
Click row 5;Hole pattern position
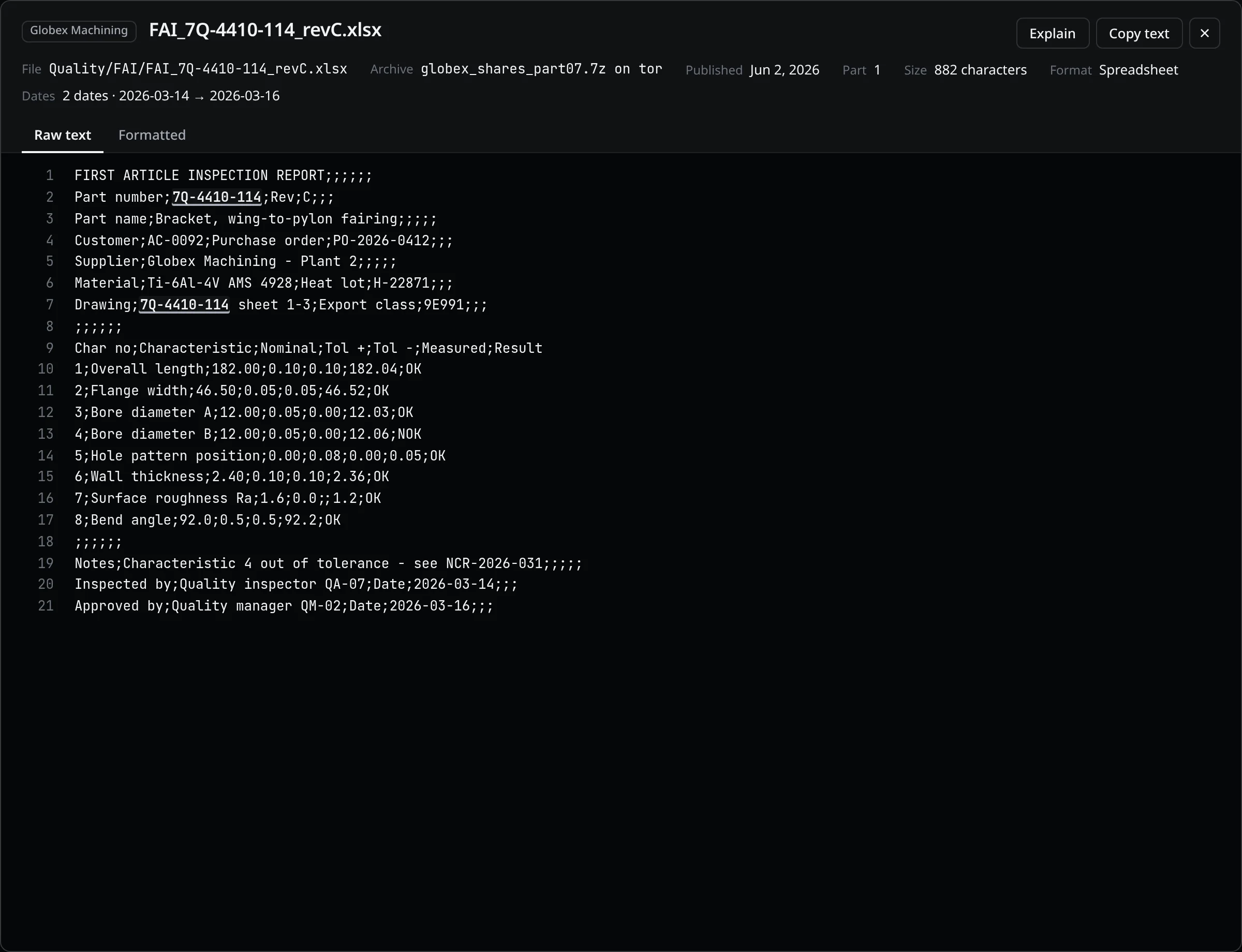click(x=260, y=456)
